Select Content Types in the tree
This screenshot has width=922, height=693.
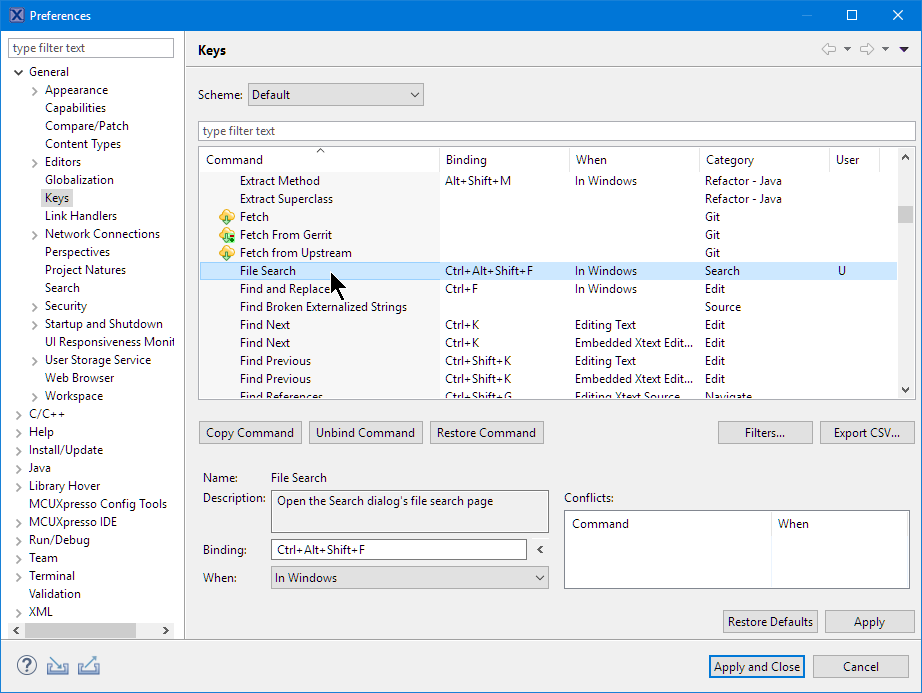(82, 144)
